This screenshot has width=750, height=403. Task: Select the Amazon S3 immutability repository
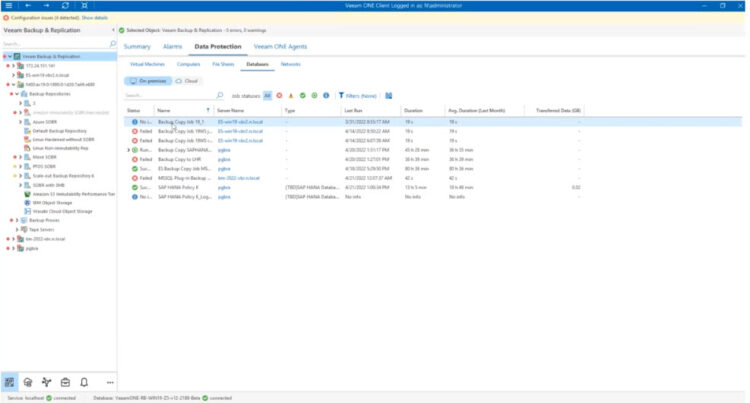click(x=73, y=194)
